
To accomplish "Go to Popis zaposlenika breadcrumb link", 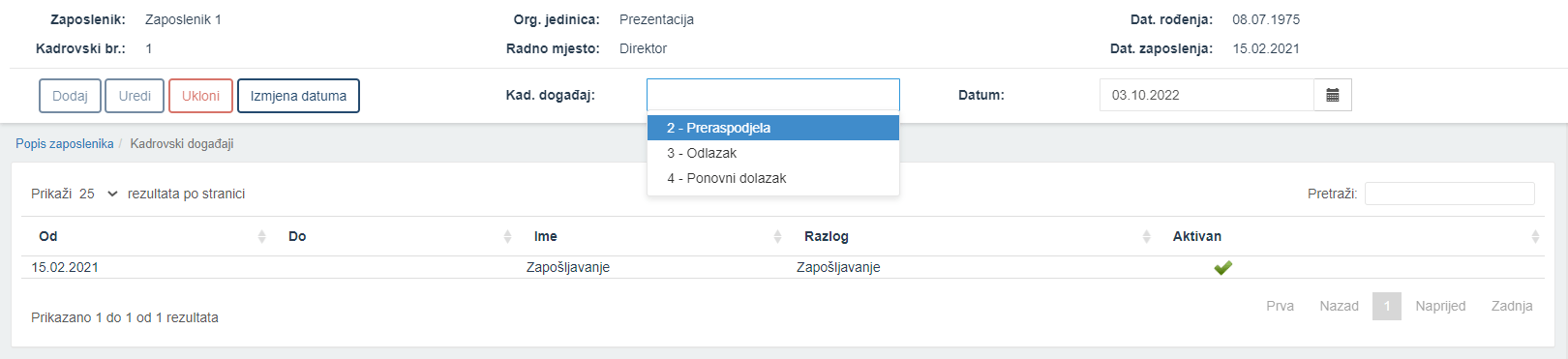I will pos(65,143).
